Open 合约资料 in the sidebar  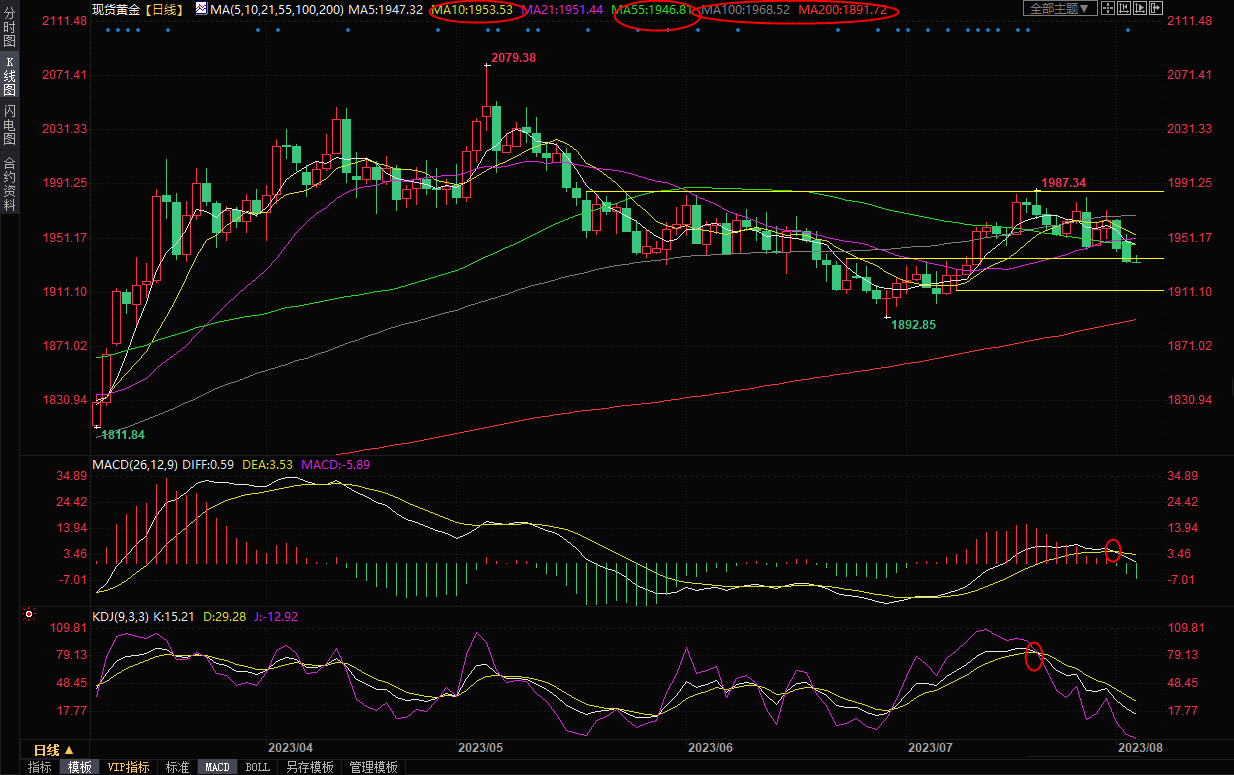pyautogui.click(x=9, y=184)
